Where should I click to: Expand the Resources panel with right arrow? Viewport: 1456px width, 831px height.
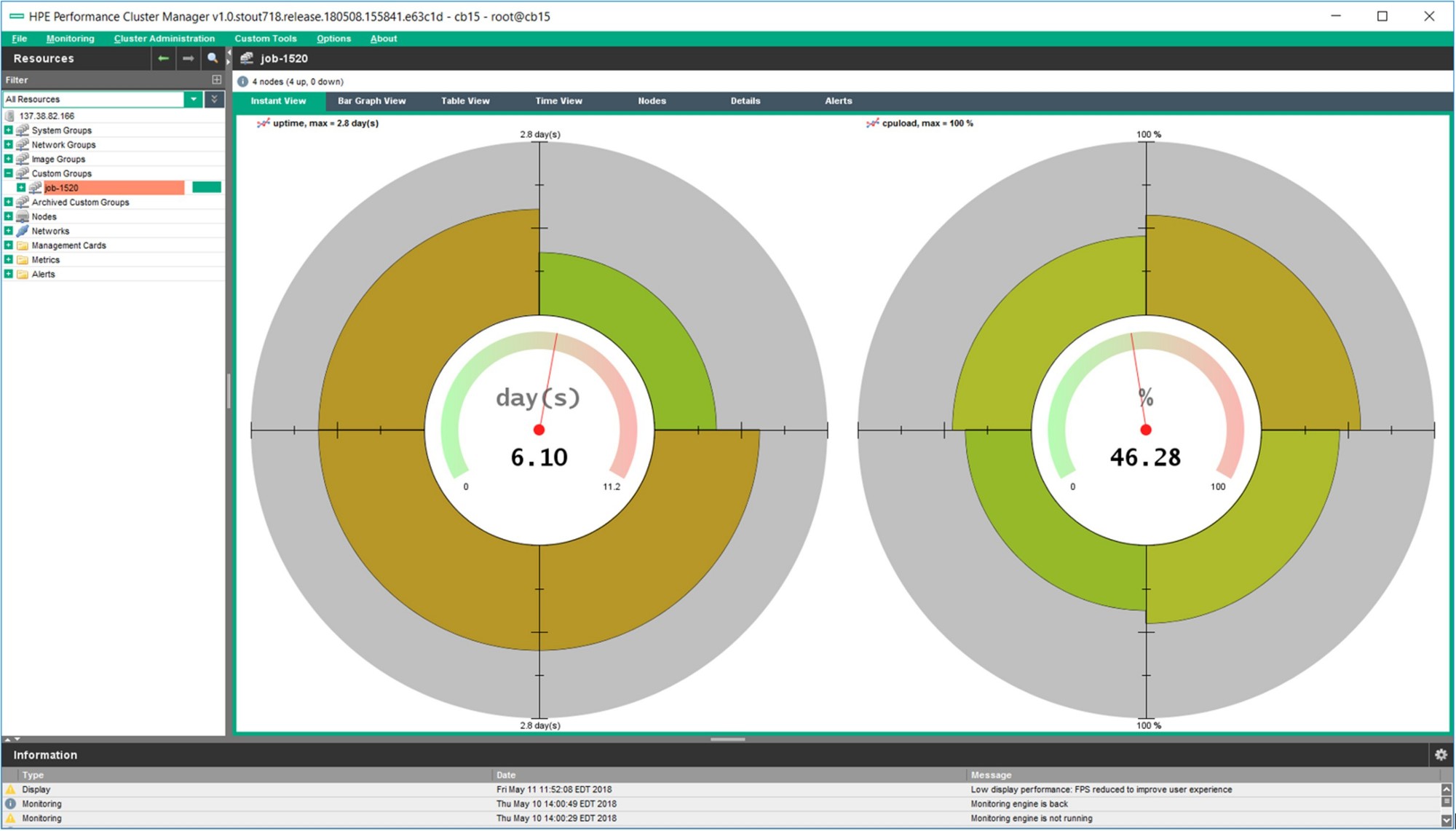tap(229, 63)
